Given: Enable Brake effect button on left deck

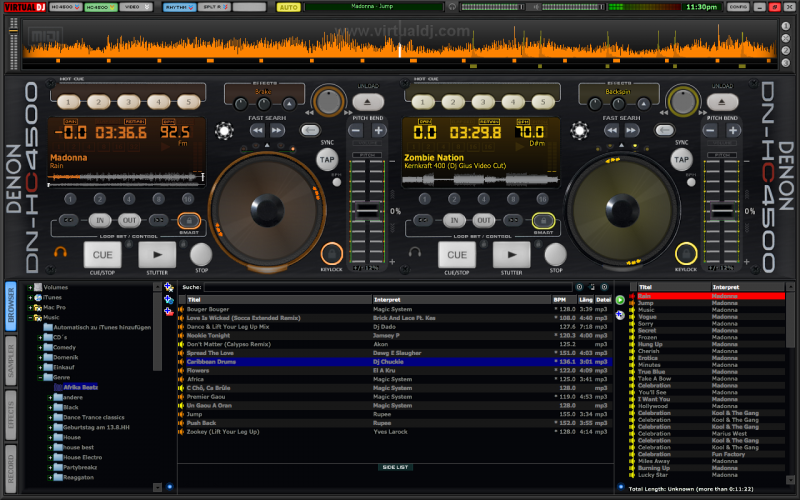Looking at the screenshot, I should [x=289, y=104].
